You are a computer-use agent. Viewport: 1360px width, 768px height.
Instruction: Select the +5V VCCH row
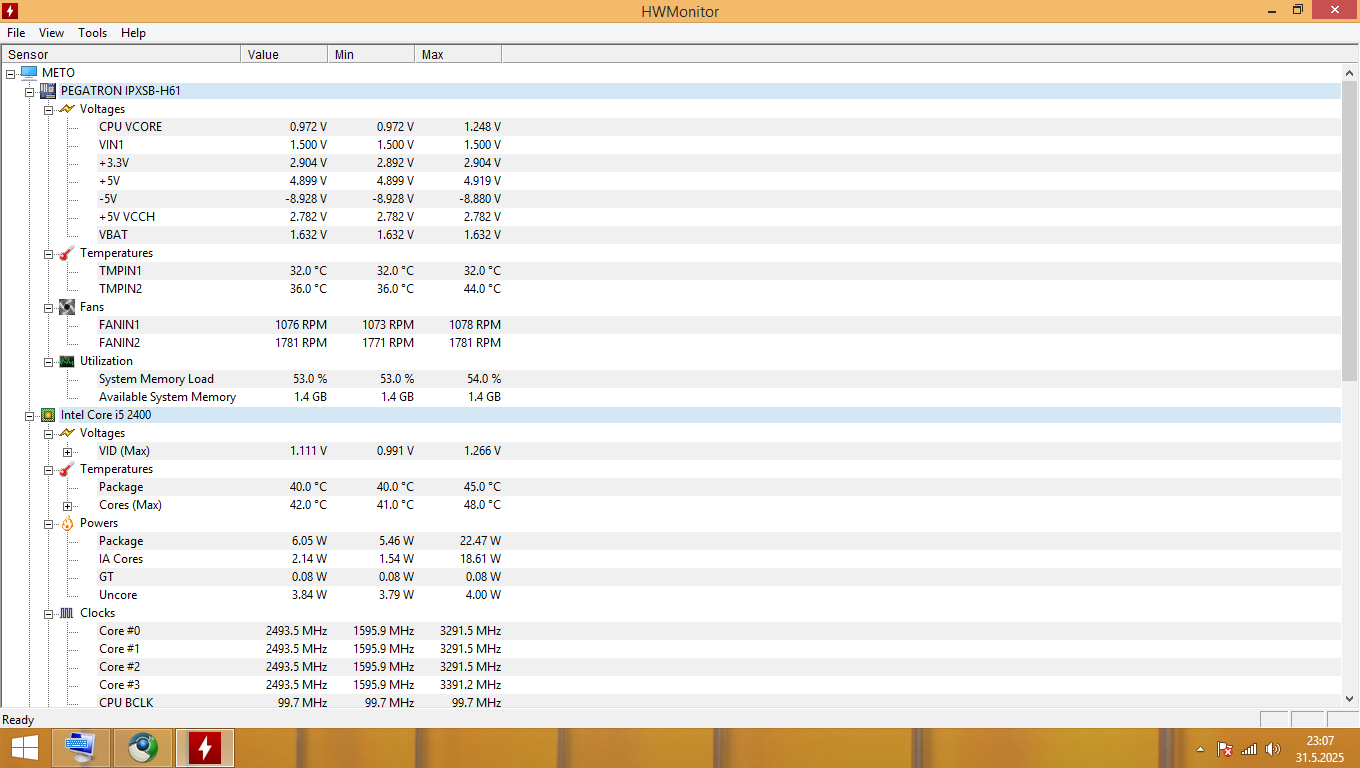pyautogui.click(x=671, y=217)
